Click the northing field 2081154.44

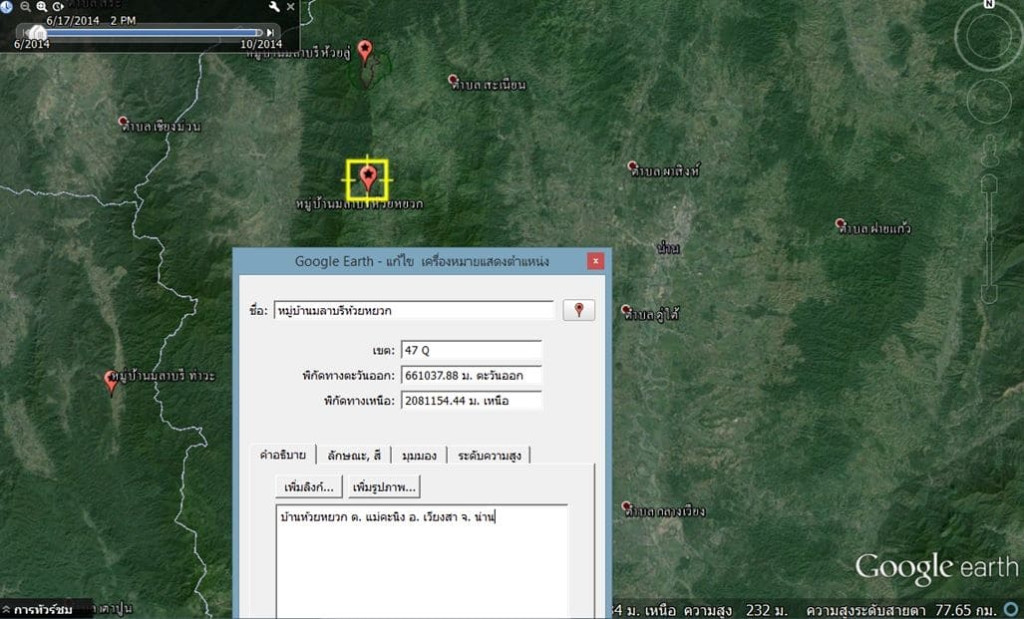[x=472, y=400]
